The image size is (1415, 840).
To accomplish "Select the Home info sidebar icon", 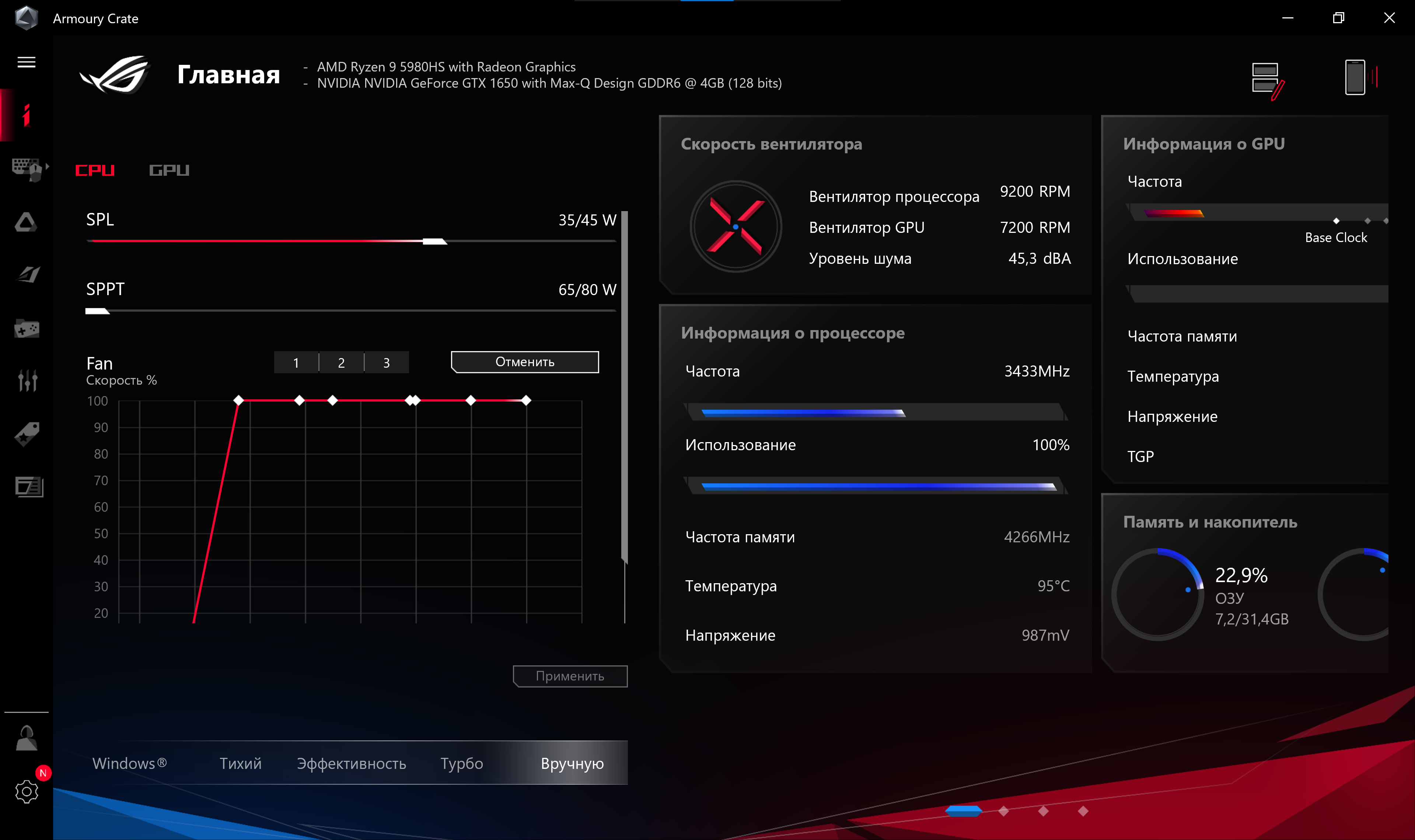I will click(26, 115).
